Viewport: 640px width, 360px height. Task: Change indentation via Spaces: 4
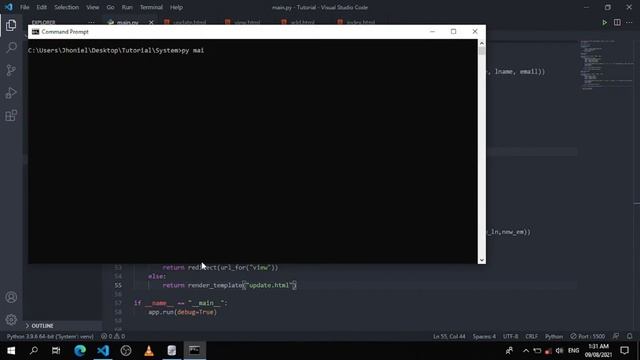tap(484, 336)
